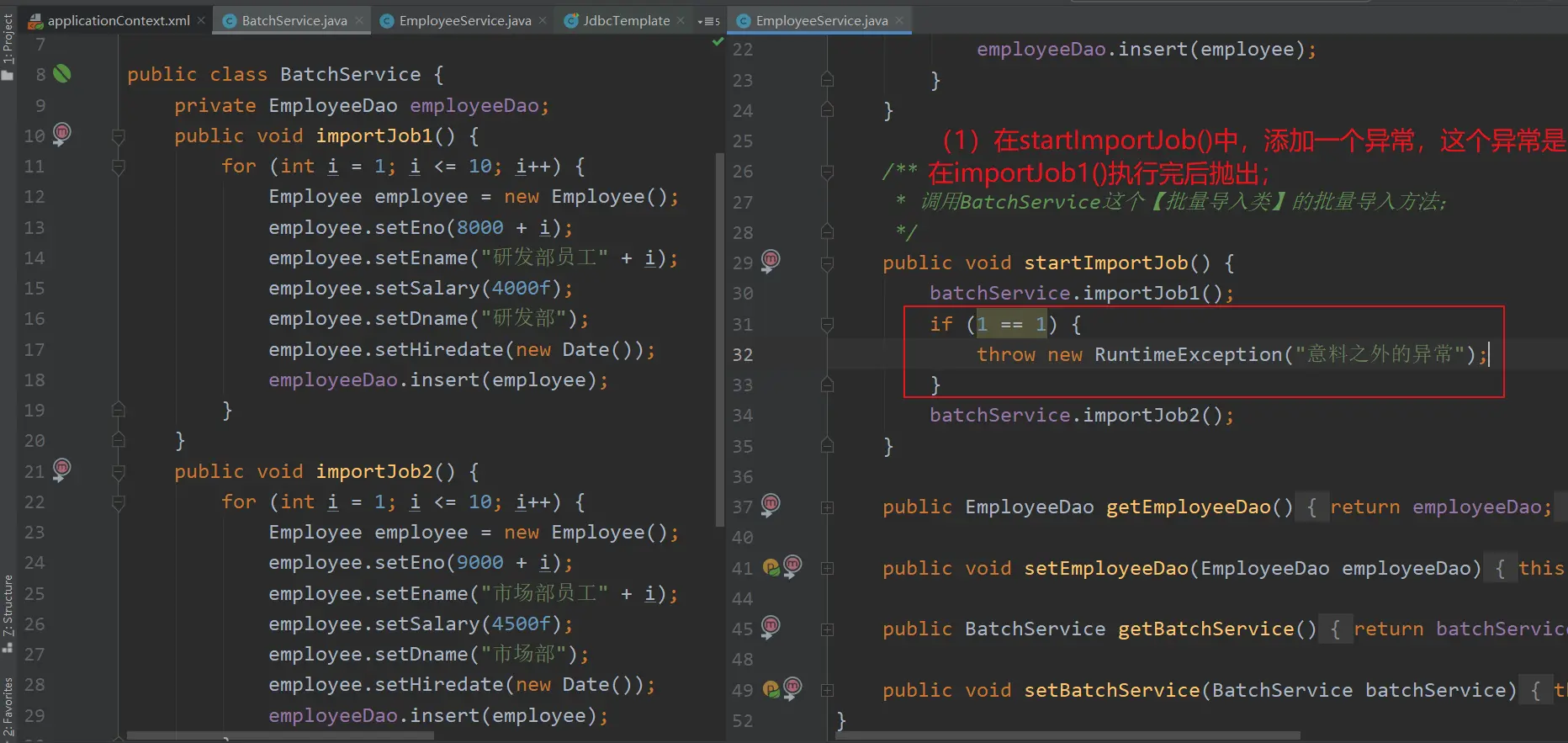Click the left editor's vertical scrollbar
This screenshot has width=1568, height=743.
719,337
